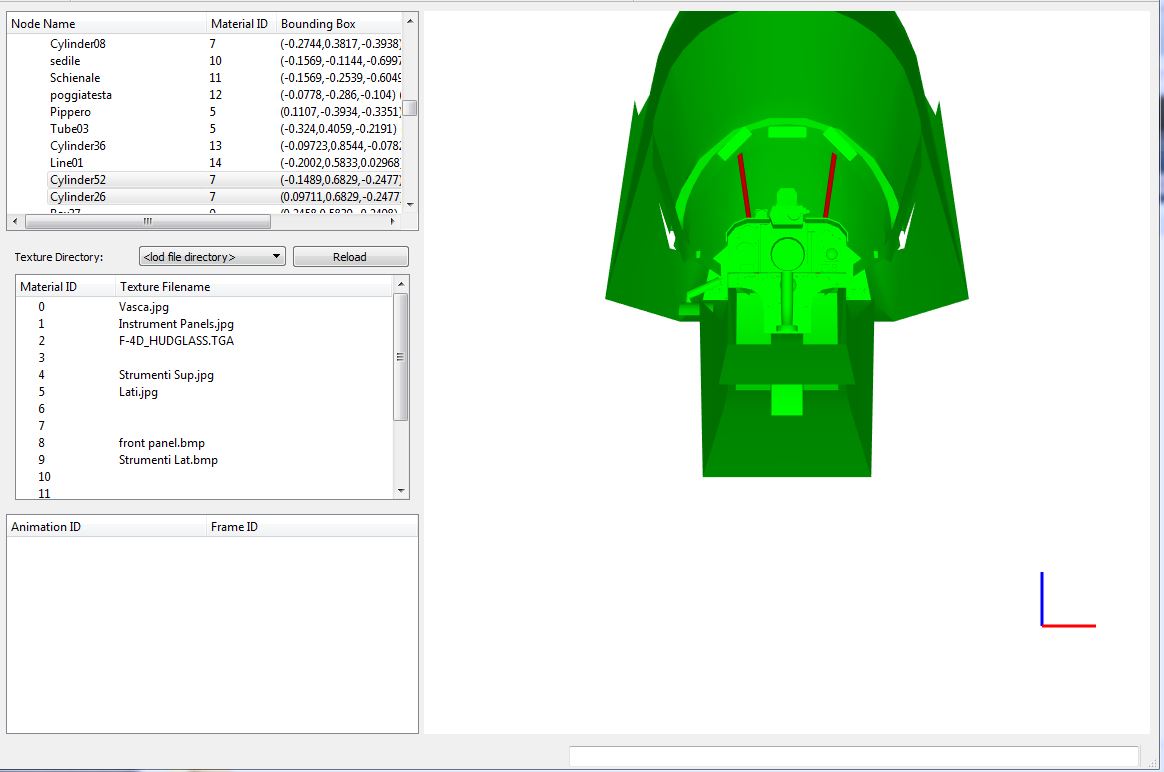This screenshot has width=1164, height=772.
Task: Select texture Lati.jpg
Action: pyautogui.click(x=138, y=392)
